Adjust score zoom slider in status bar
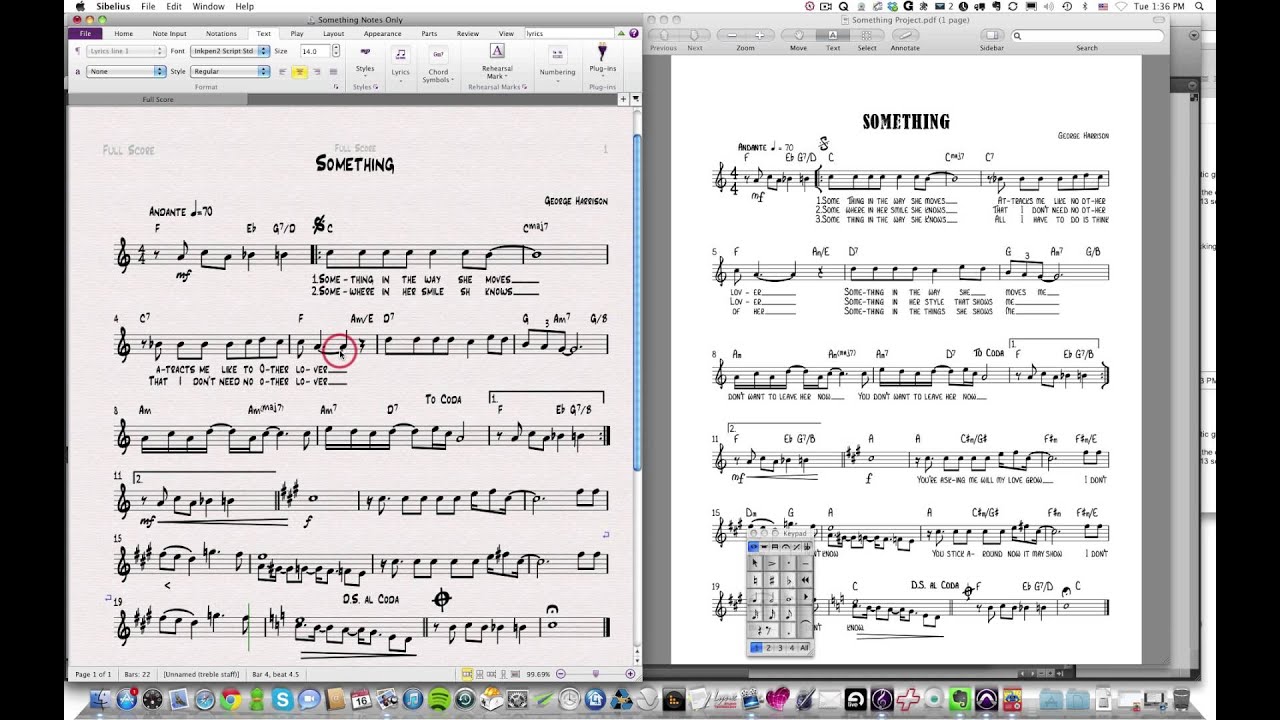The width and height of the screenshot is (1280, 720). pos(595,674)
